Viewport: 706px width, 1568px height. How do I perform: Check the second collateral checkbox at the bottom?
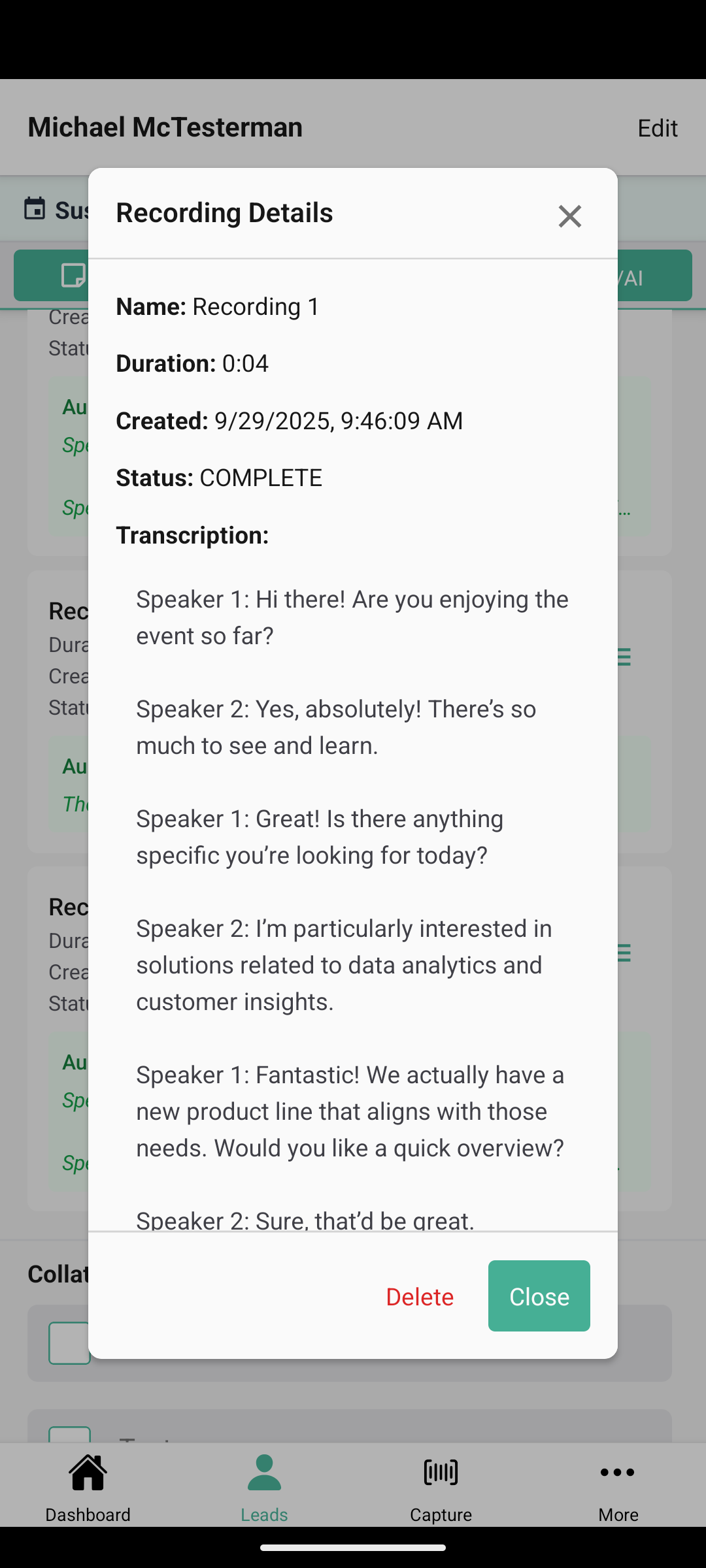[69, 1434]
